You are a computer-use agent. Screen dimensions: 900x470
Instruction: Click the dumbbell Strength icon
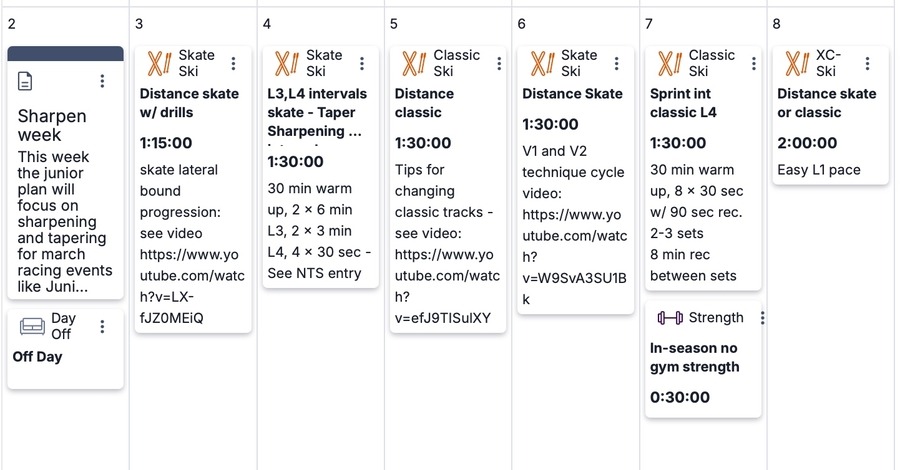pyautogui.click(x=670, y=318)
